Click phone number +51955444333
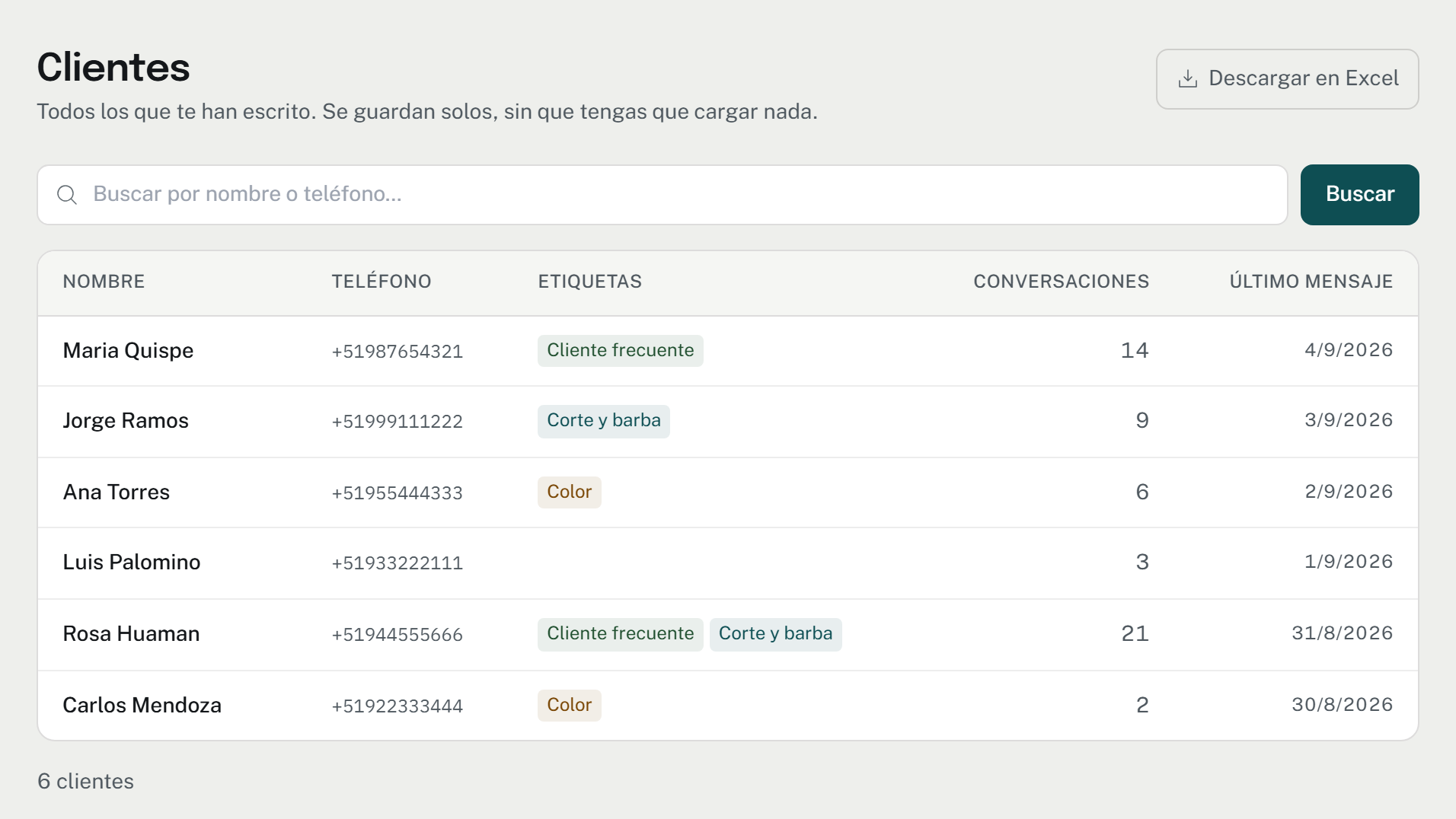Screen dimensions: 1456x819 point(398,493)
